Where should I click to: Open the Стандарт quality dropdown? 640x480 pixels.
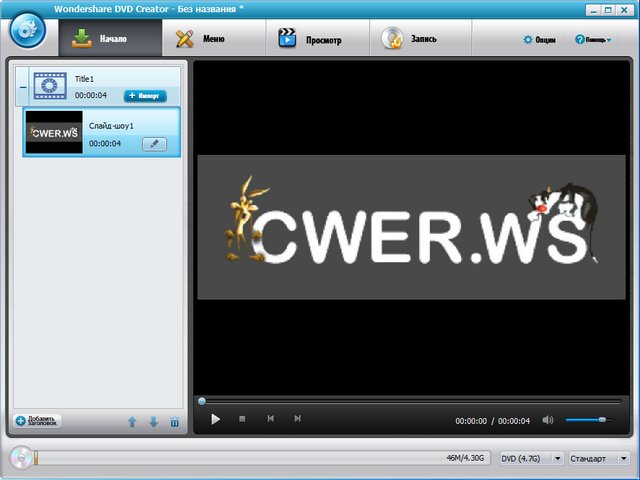click(599, 458)
